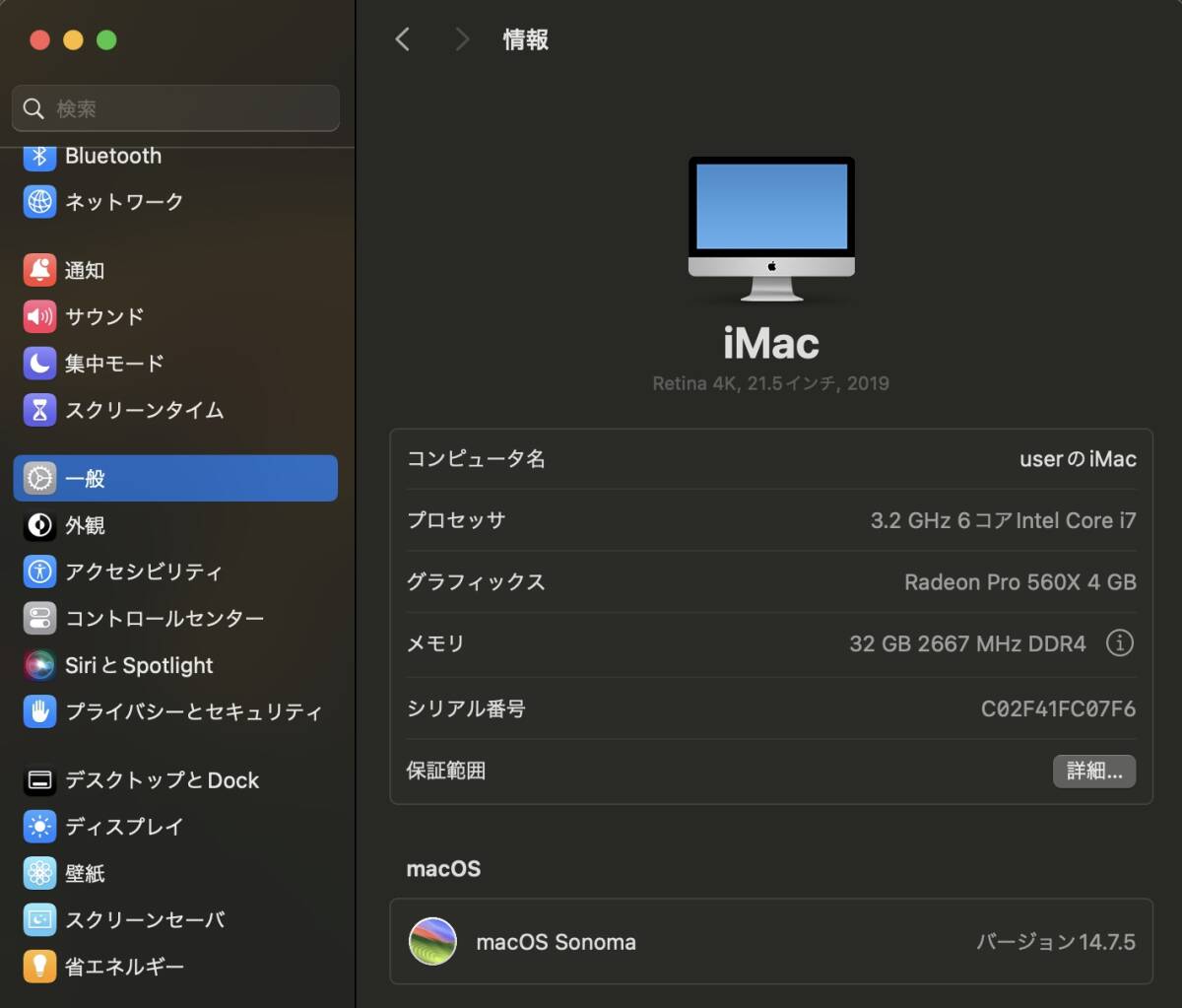
Task: Open the アクセシビリティ icon
Action: 39,571
